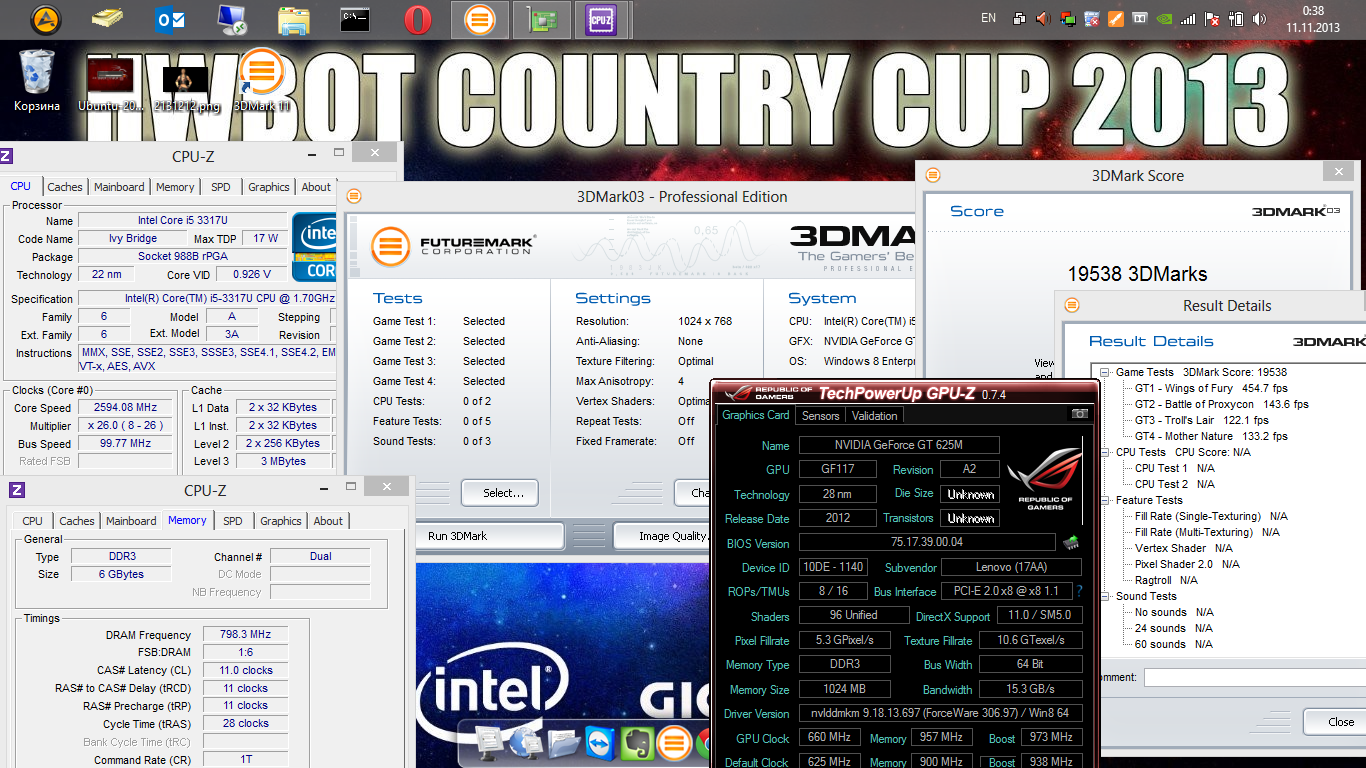This screenshot has width=1366, height=768.
Task: Open the Sensors tab in GPU-Z
Action: click(x=821, y=415)
